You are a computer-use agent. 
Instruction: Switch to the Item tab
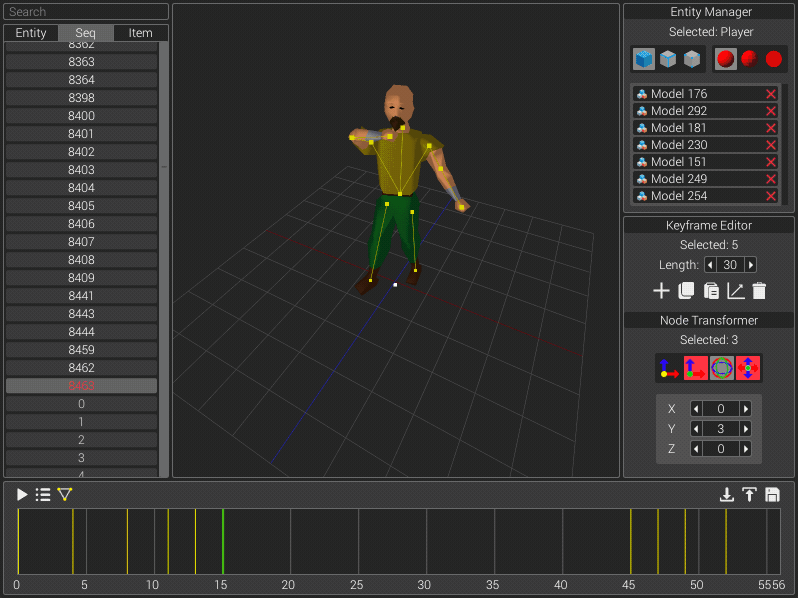tap(140, 33)
